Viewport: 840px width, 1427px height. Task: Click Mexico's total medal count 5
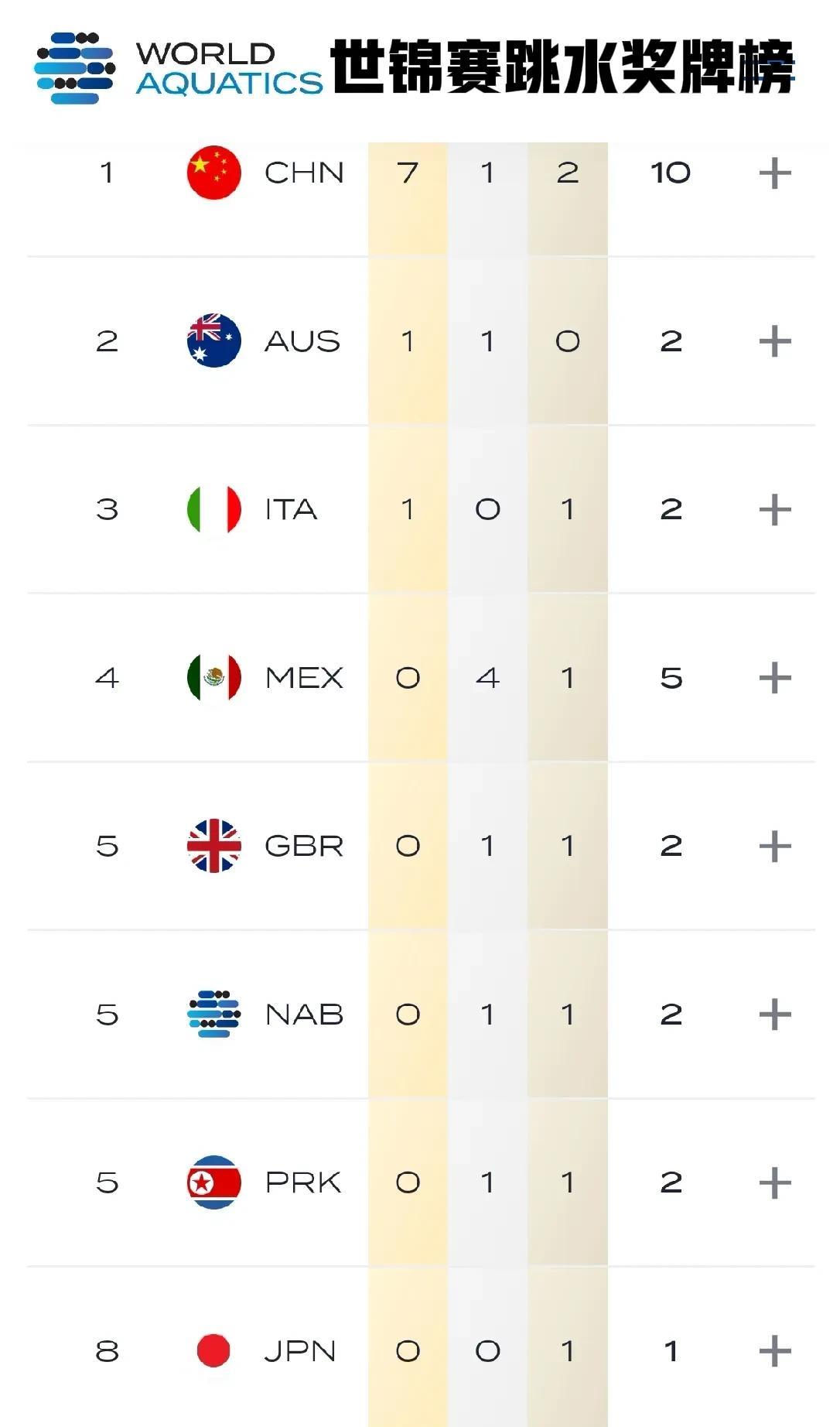[671, 678]
